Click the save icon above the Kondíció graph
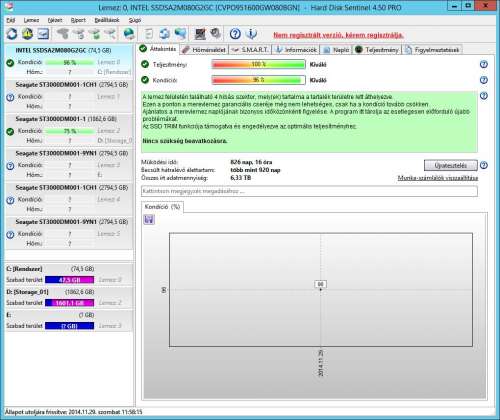The height and width of the screenshot is (420, 500). (149, 219)
